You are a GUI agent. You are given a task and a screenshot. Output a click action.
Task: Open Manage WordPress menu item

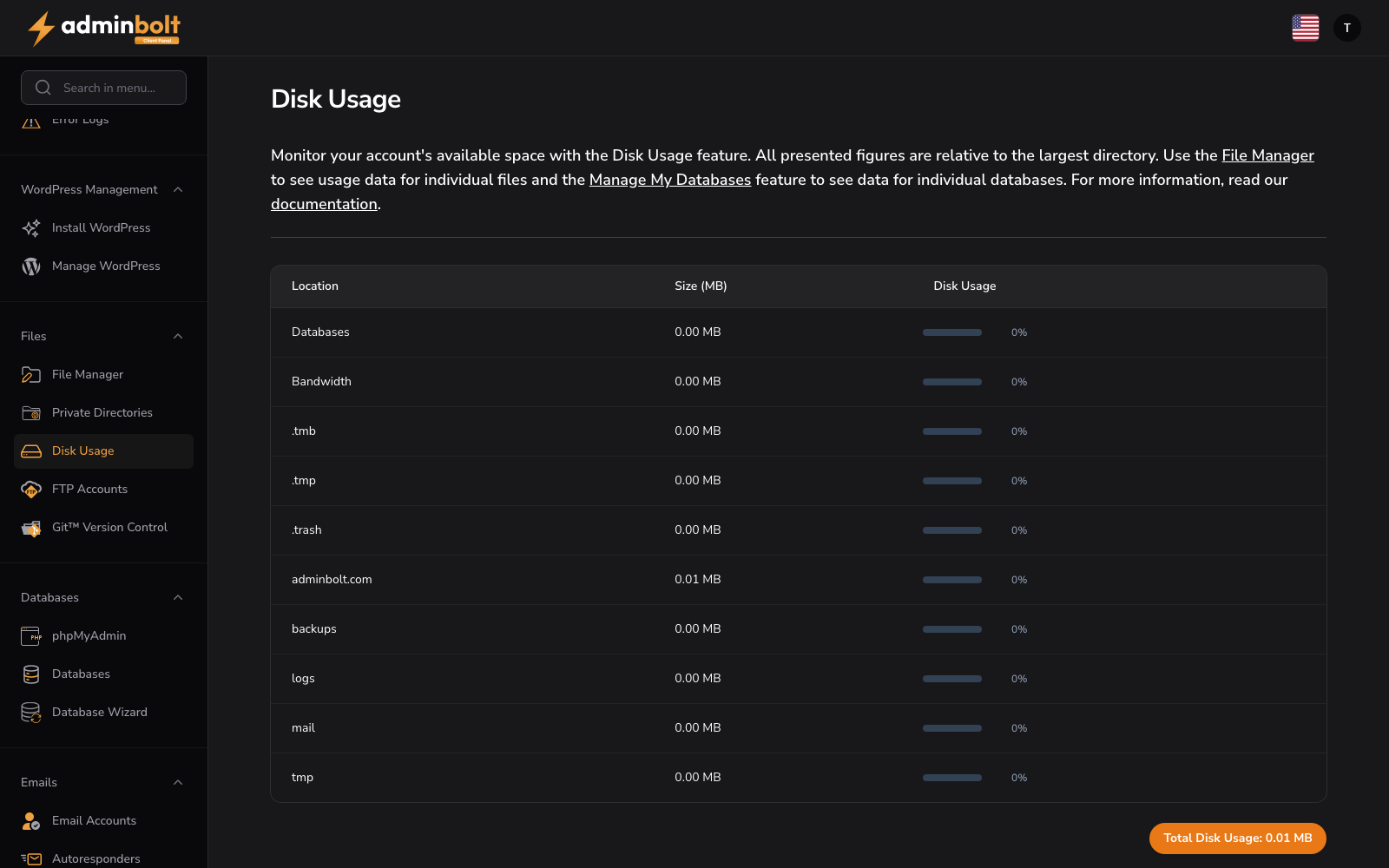pyautogui.click(x=103, y=266)
